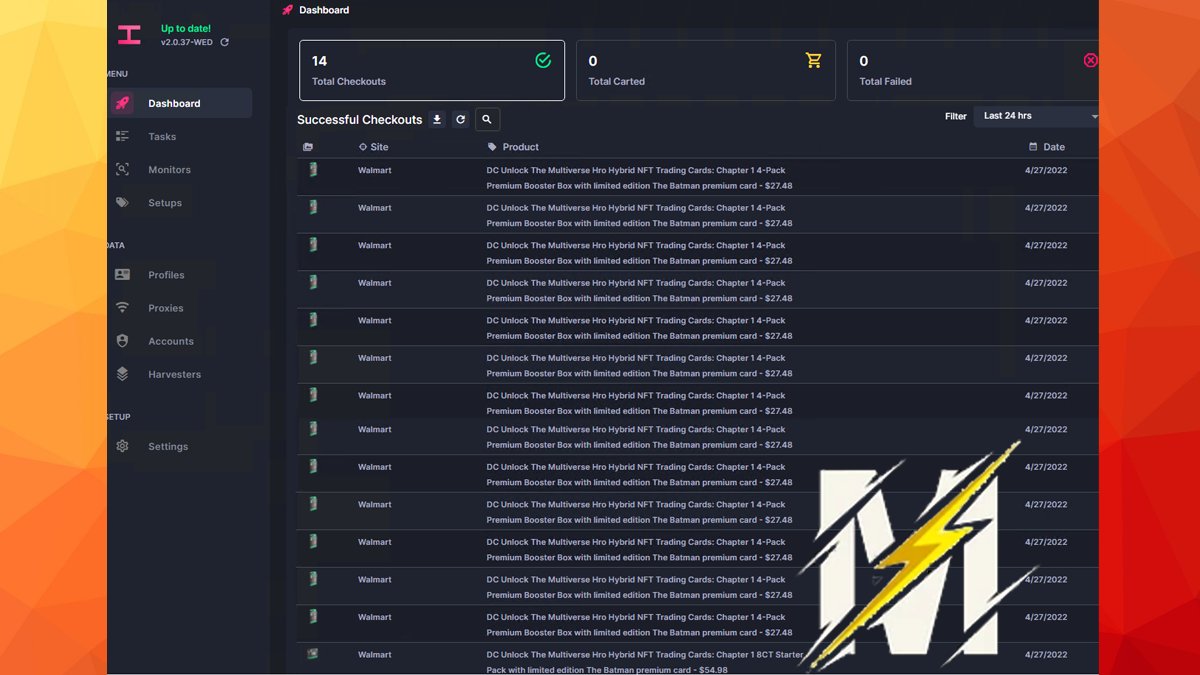Click the pink app logo

(x=129, y=35)
